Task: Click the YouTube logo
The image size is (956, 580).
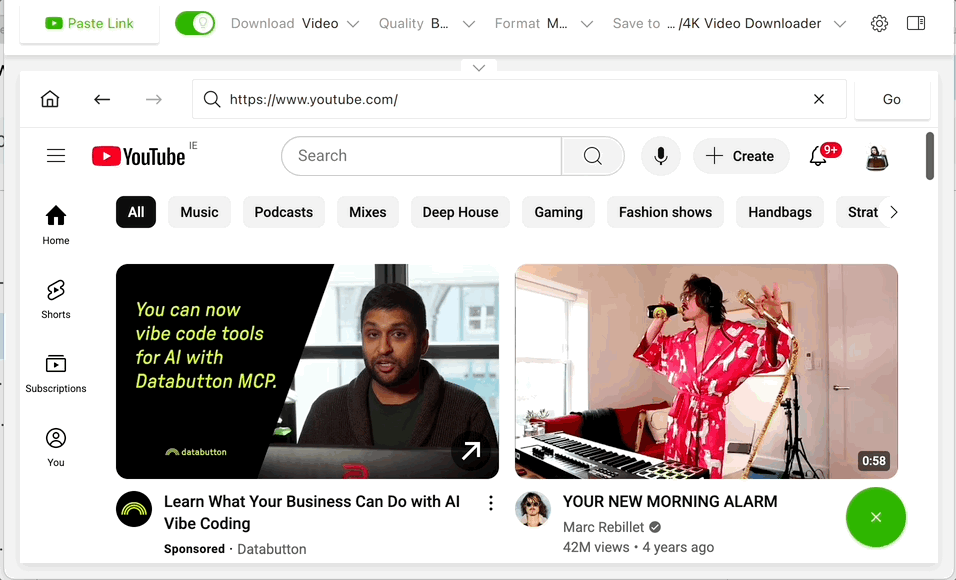Action: (138, 156)
